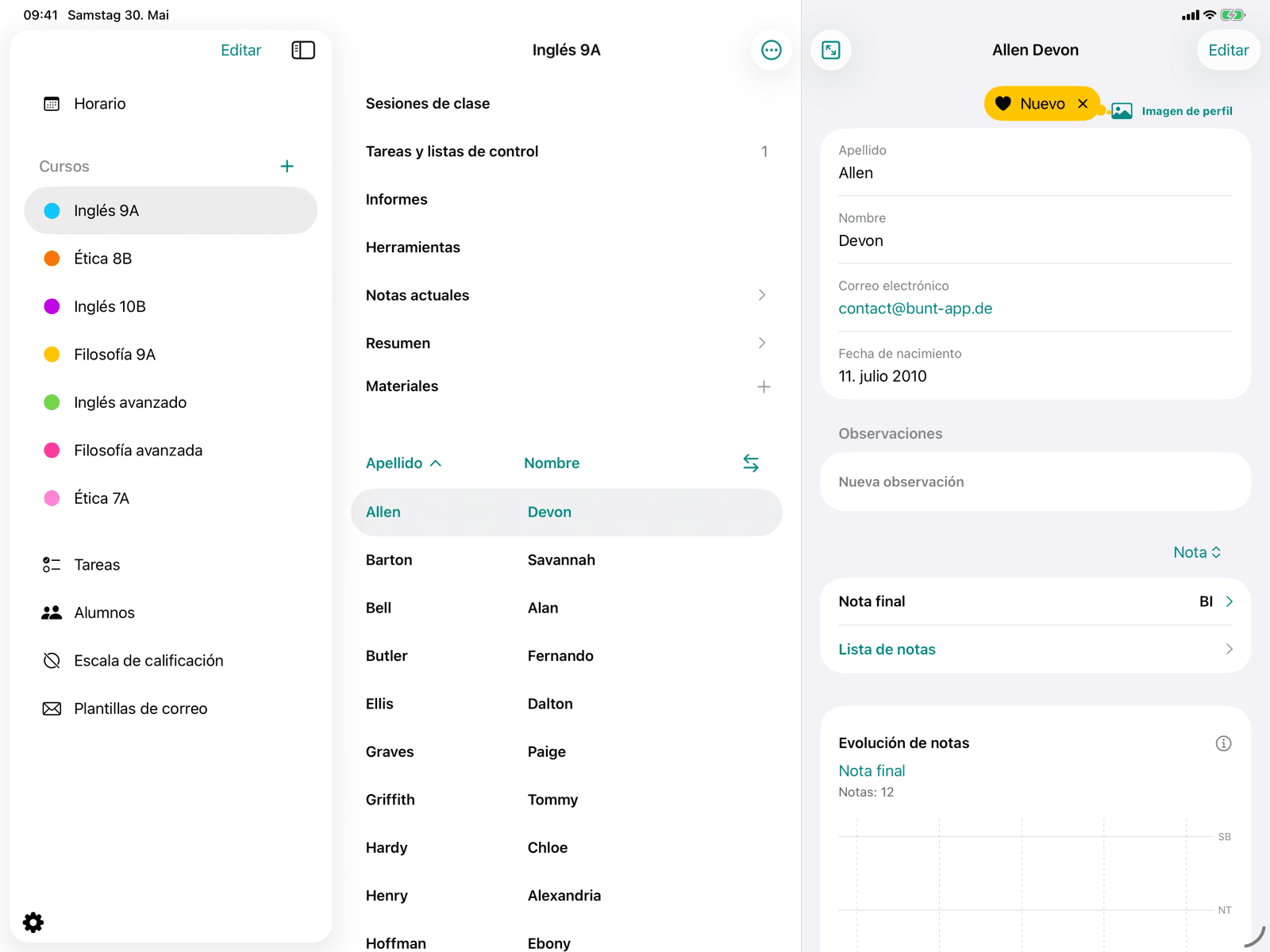Focus the Nueva observación field
Viewport: 1270px width, 952px height.
click(x=1035, y=482)
